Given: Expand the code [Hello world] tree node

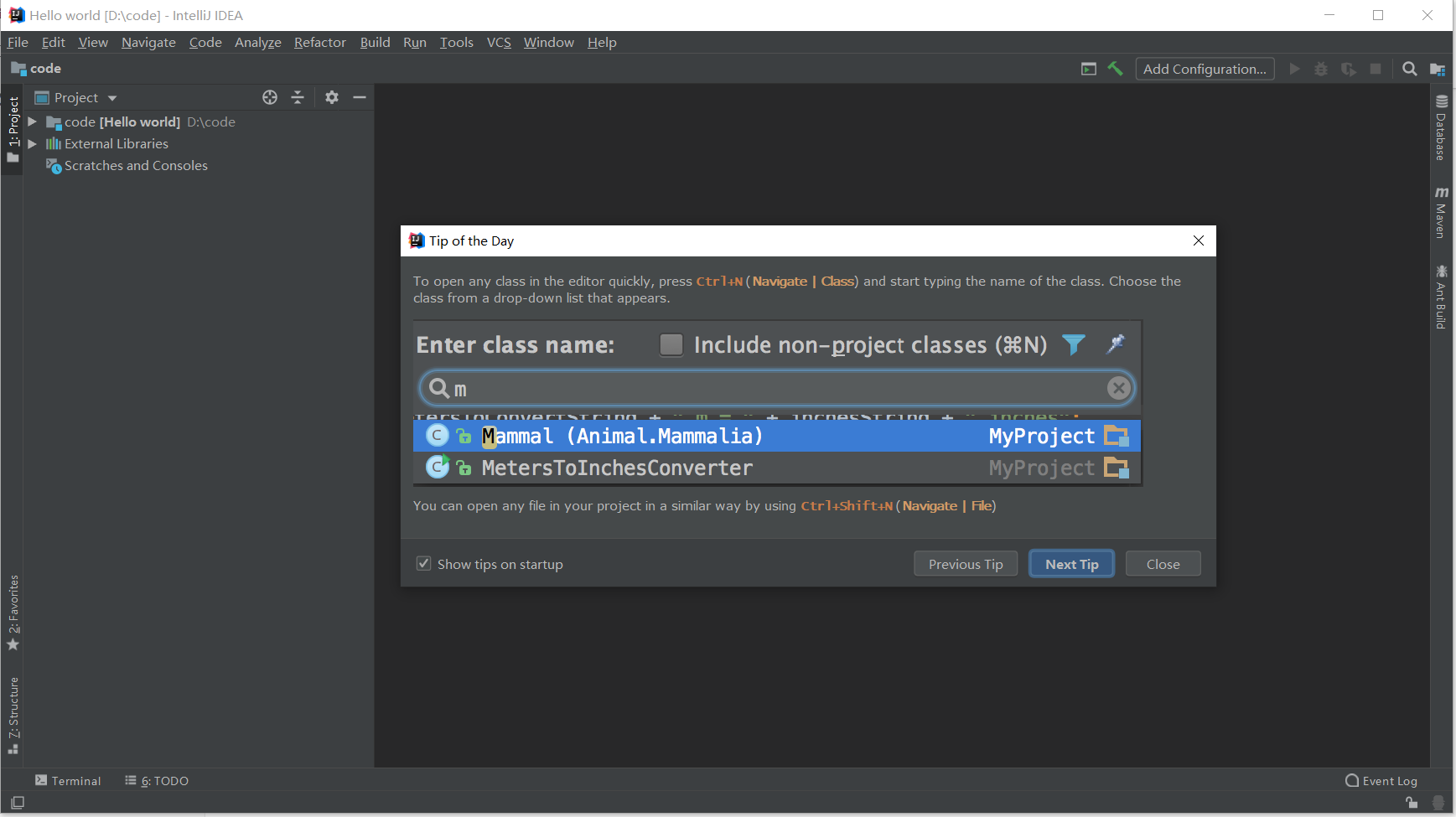Looking at the screenshot, I should click(x=32, y=122).
